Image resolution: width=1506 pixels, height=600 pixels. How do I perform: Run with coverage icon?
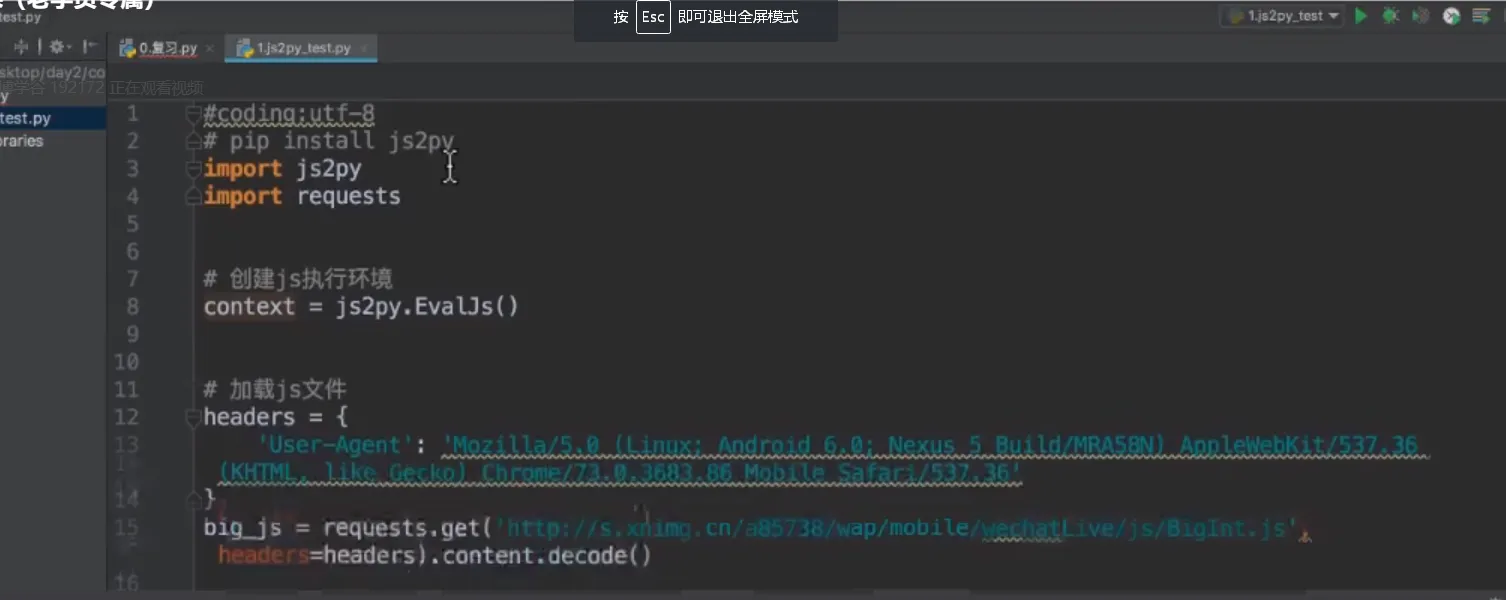1420,16
